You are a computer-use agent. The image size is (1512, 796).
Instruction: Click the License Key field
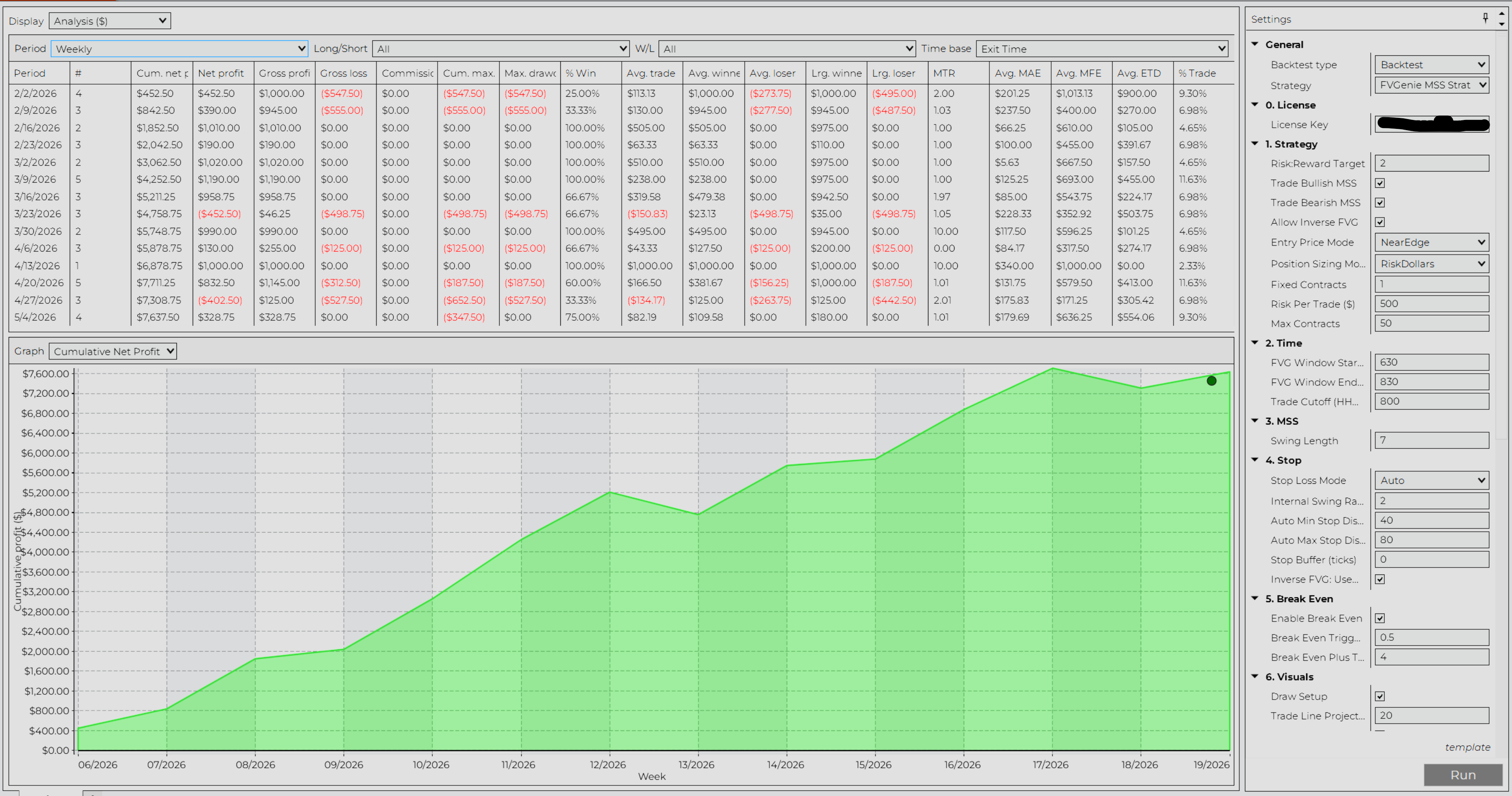(x=1431, y=124)
